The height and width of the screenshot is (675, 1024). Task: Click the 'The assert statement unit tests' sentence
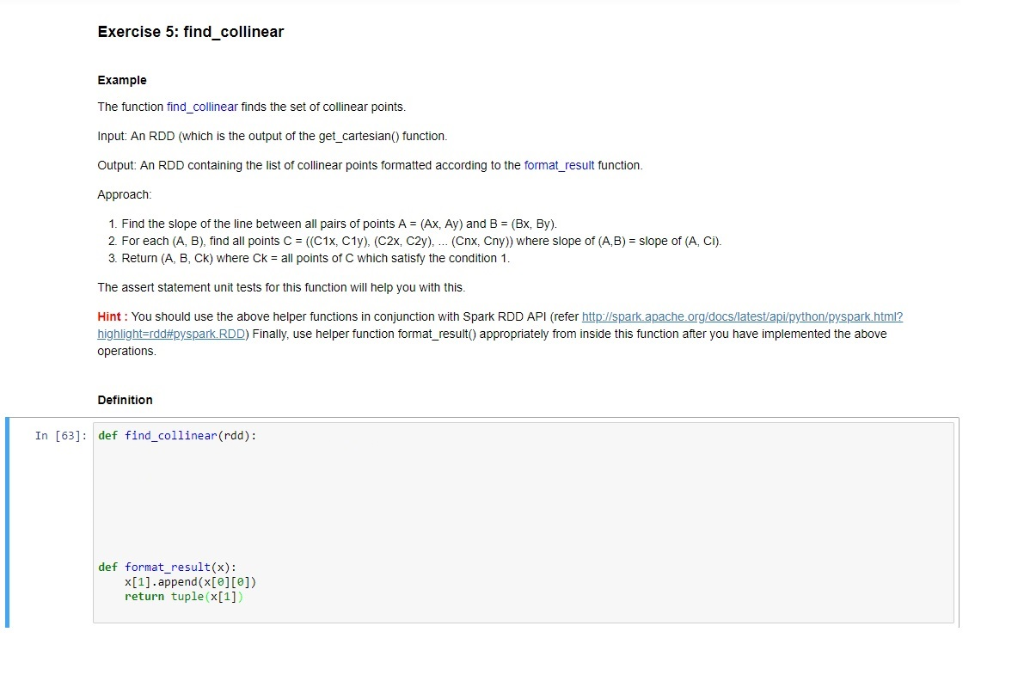[281, 287]
